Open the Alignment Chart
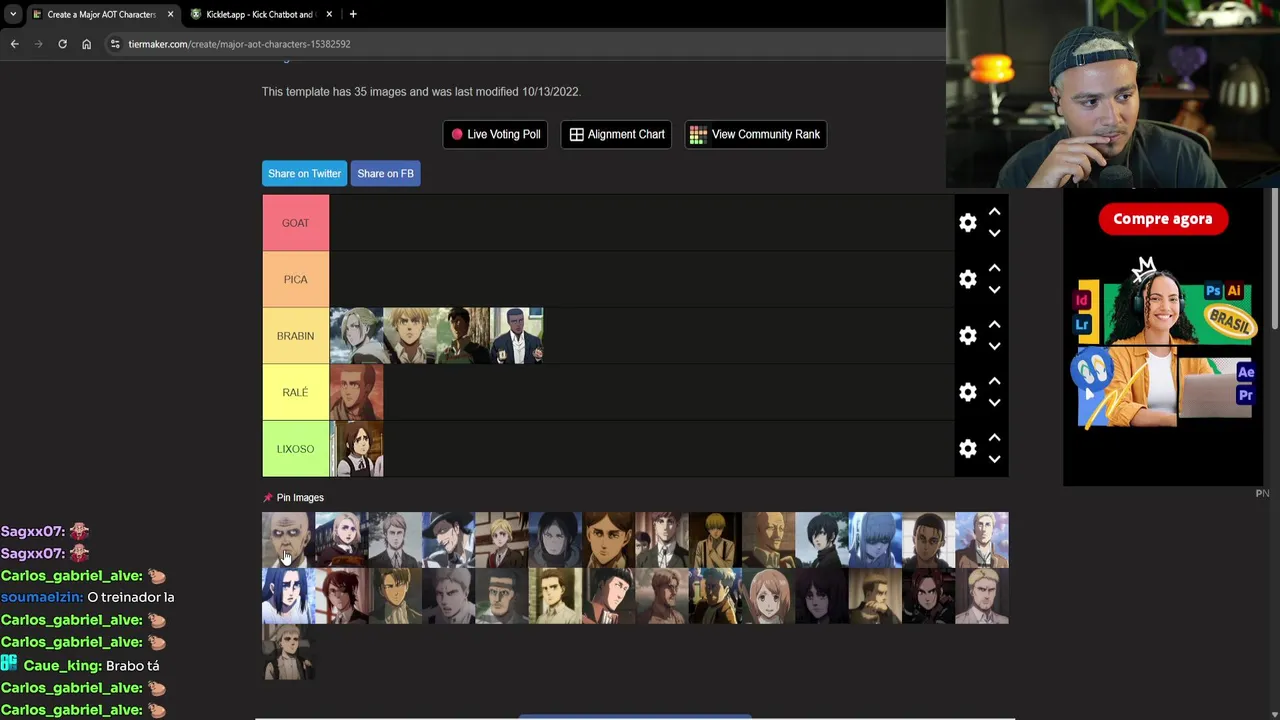 click(617, 134)
